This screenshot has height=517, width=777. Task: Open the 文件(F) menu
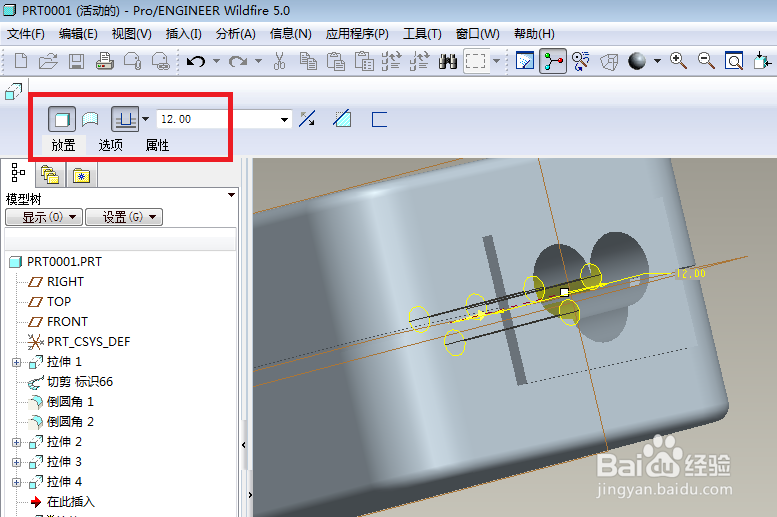coord(26,34)
